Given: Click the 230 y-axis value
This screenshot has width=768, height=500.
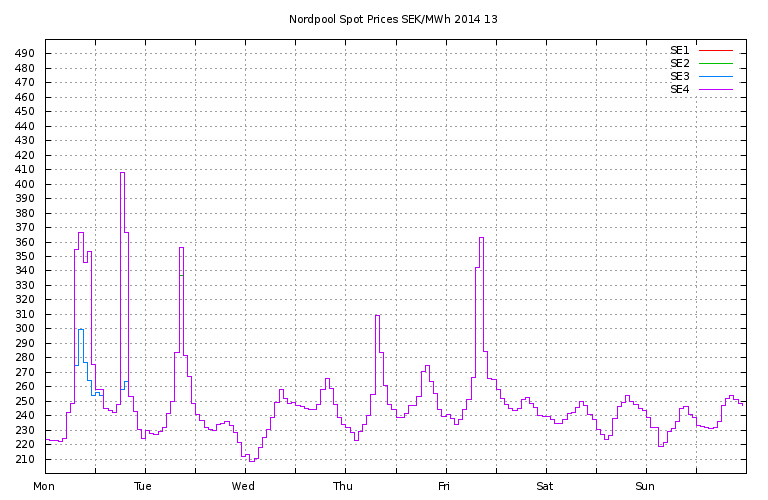Looking at the screenshot, I should tap(24, 430).
